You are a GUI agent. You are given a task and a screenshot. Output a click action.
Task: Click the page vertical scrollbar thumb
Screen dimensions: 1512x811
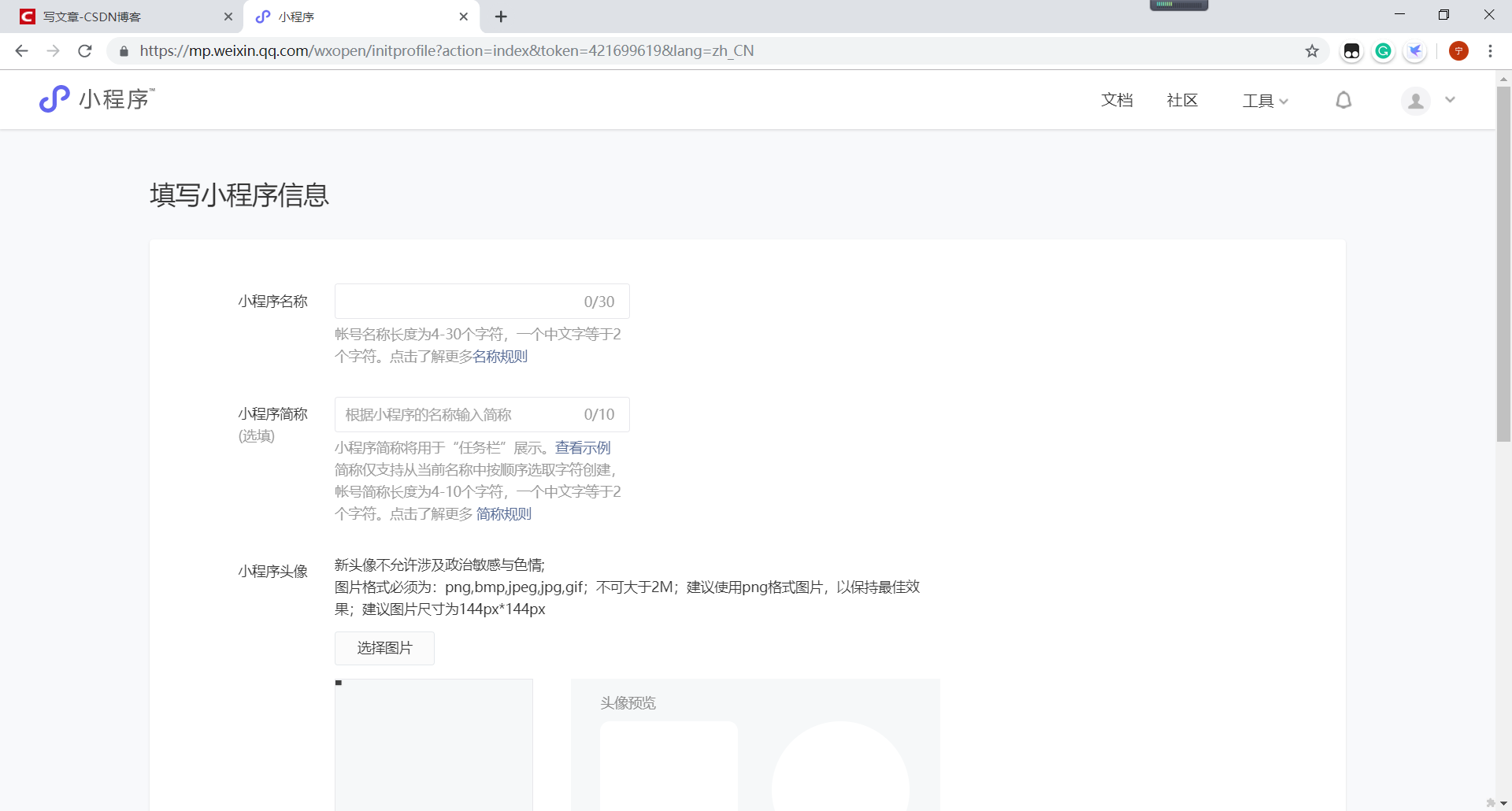pos(1503,264)
